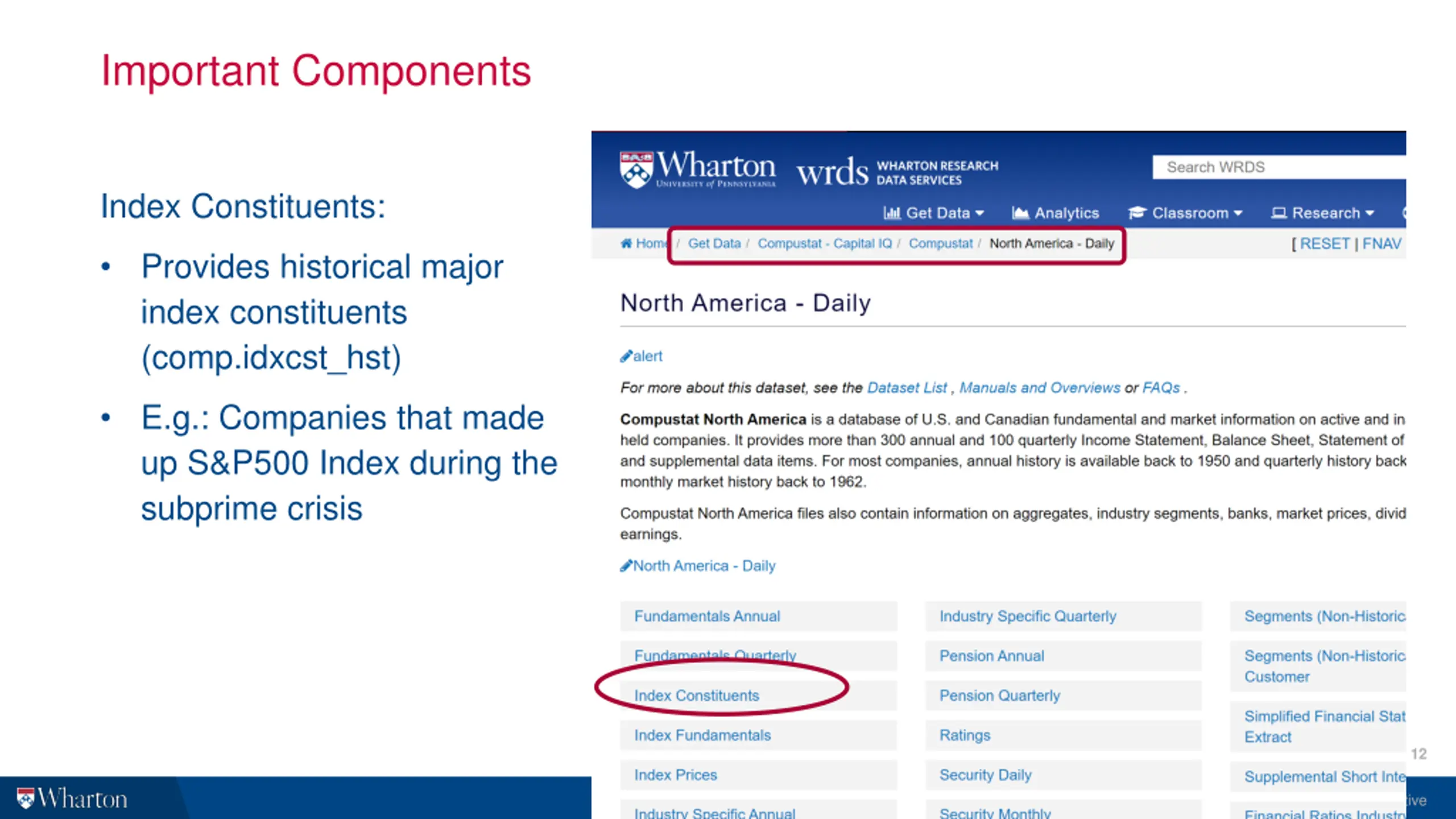This screenshot has width=1456, height=819.
Task: Open the Index Constituents link
Action: coord(697,696)
